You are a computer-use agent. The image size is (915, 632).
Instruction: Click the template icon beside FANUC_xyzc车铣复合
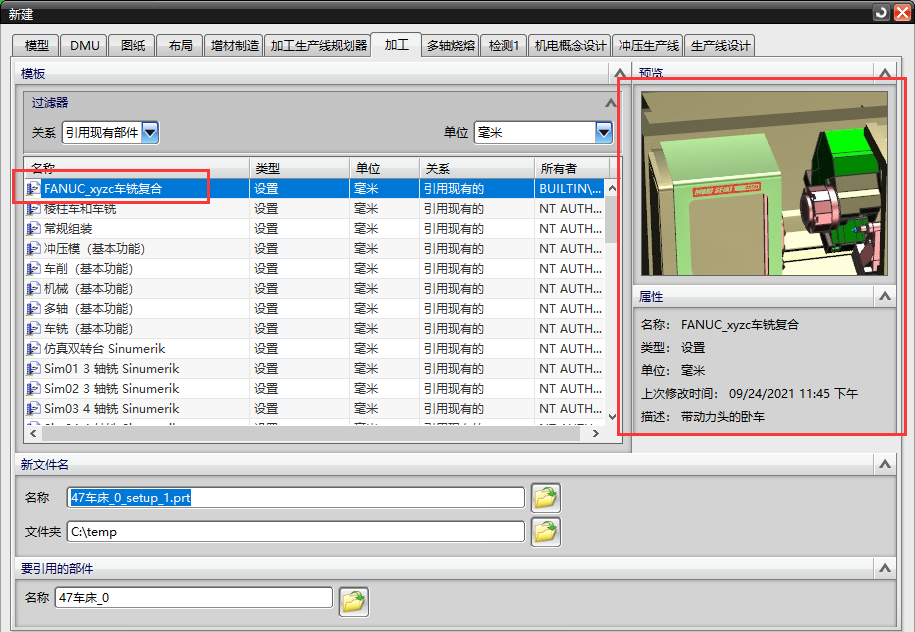[34, 188]
